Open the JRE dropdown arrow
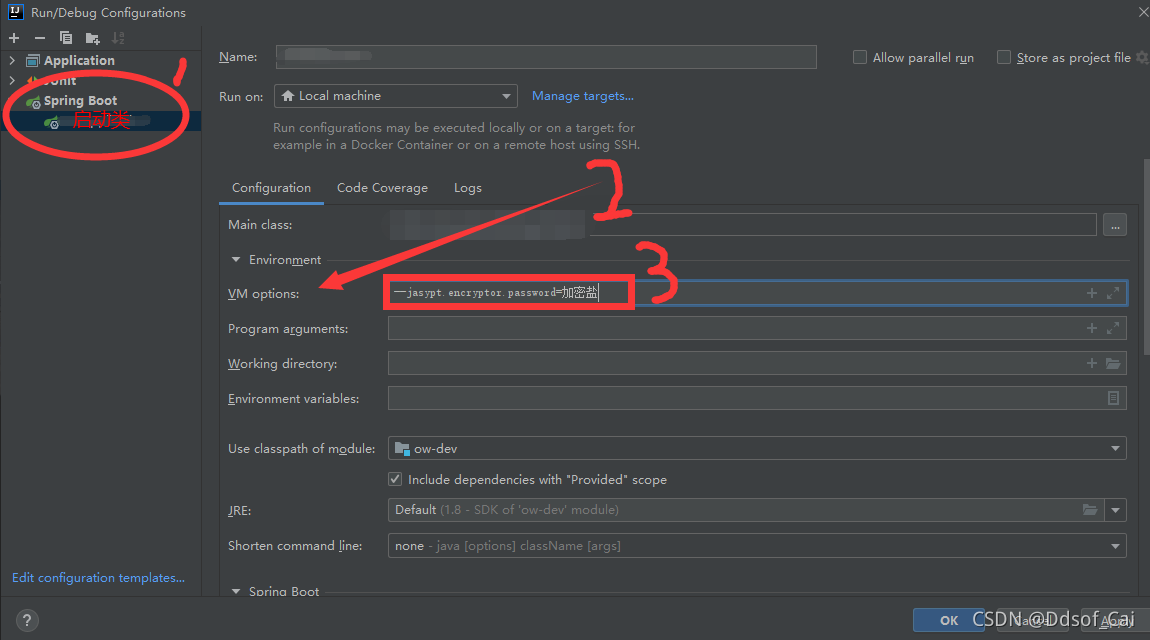Image resolution: width=1150 pixels, height=640 pixels. coord(1116,510)
